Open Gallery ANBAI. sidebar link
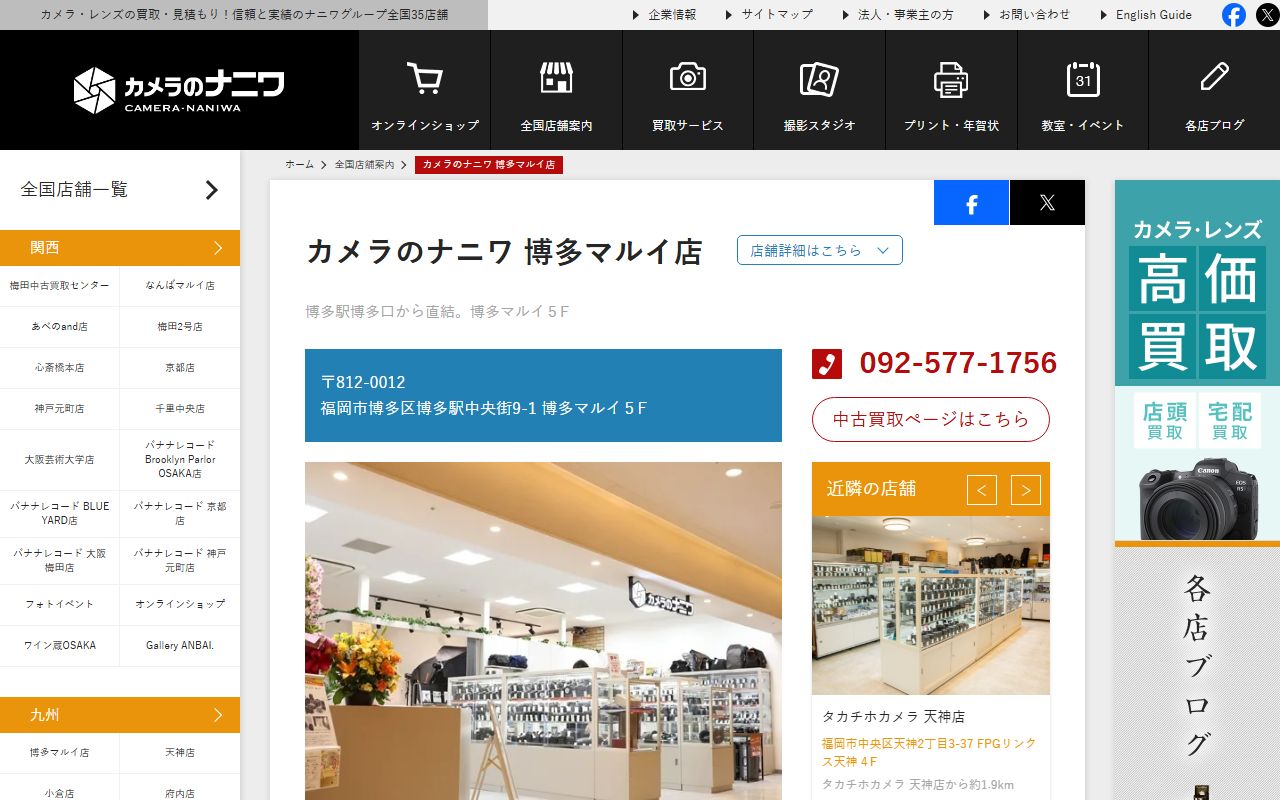 click(180, 645)
